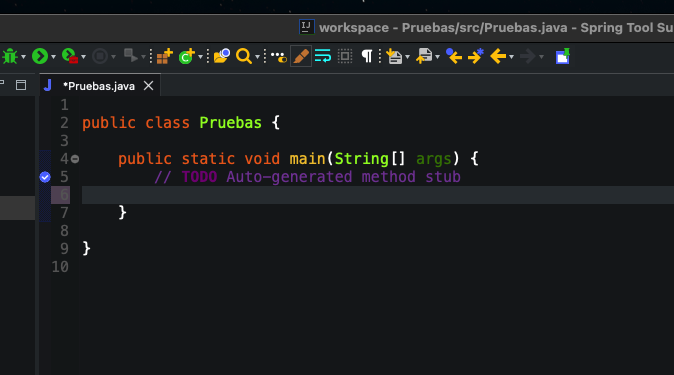Click the class name Pruebas in code
Image resolution: width=674 pixels, height=375 pixels.
point(230,123)
